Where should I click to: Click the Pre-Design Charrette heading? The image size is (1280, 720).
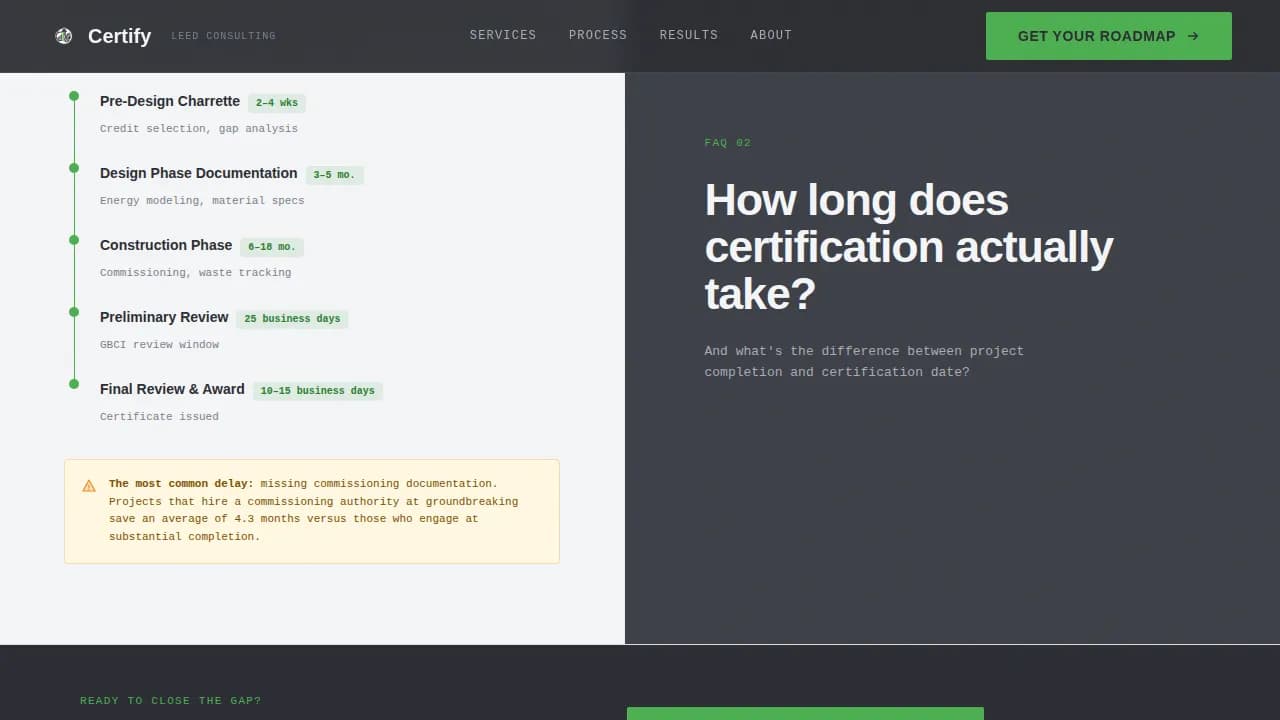click(x=170, y=101)
